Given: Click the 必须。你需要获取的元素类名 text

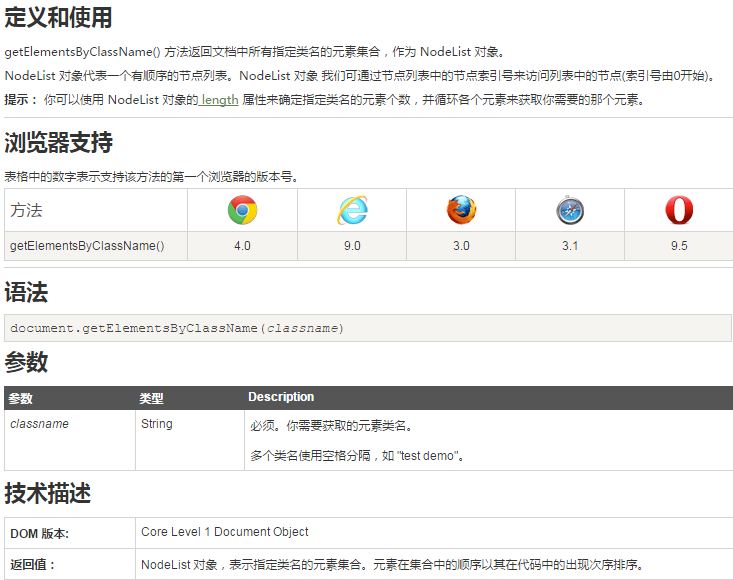Looking at the screenshot, I should click(331, 426).
